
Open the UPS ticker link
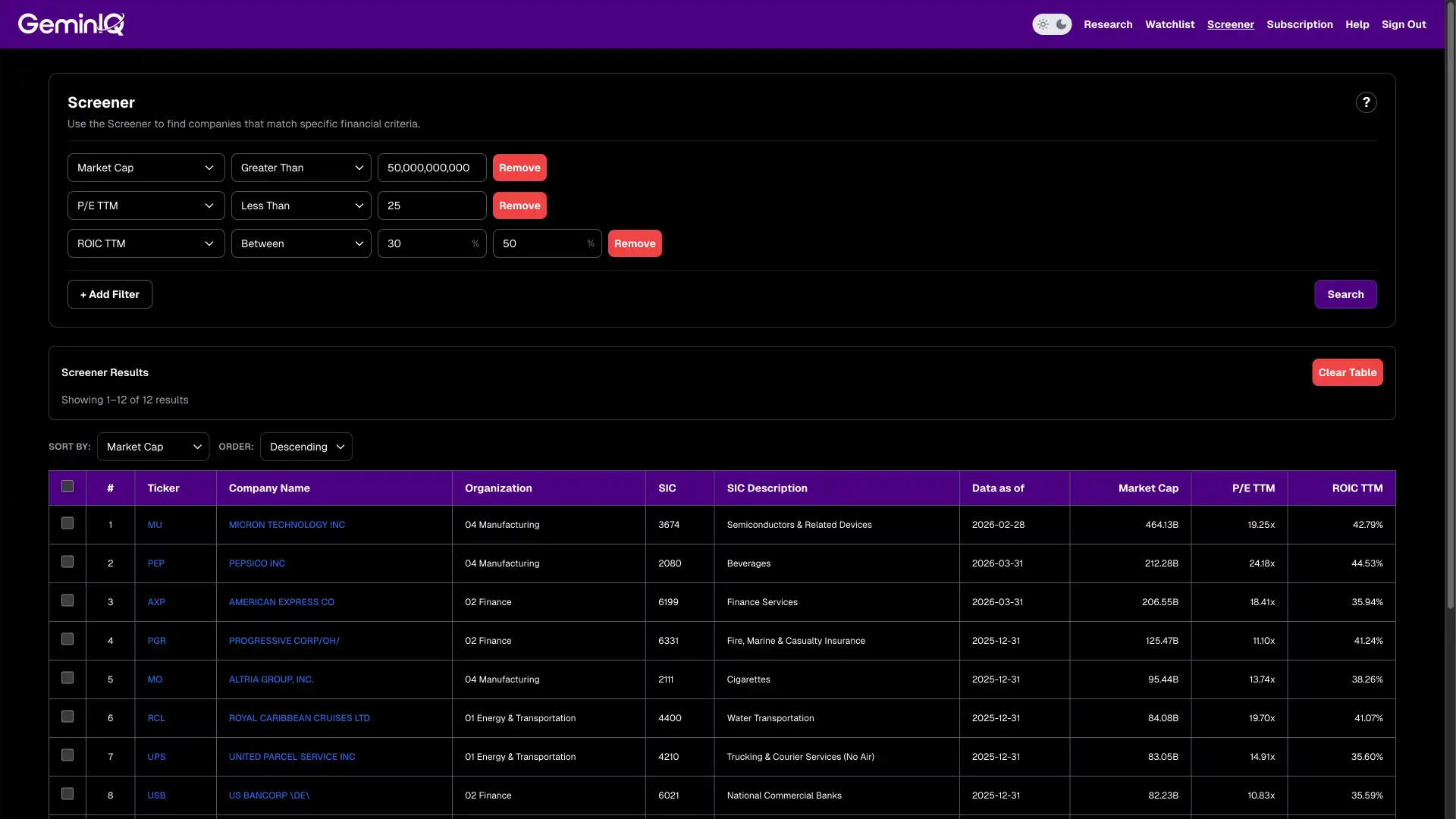click(x=156, y=757)
